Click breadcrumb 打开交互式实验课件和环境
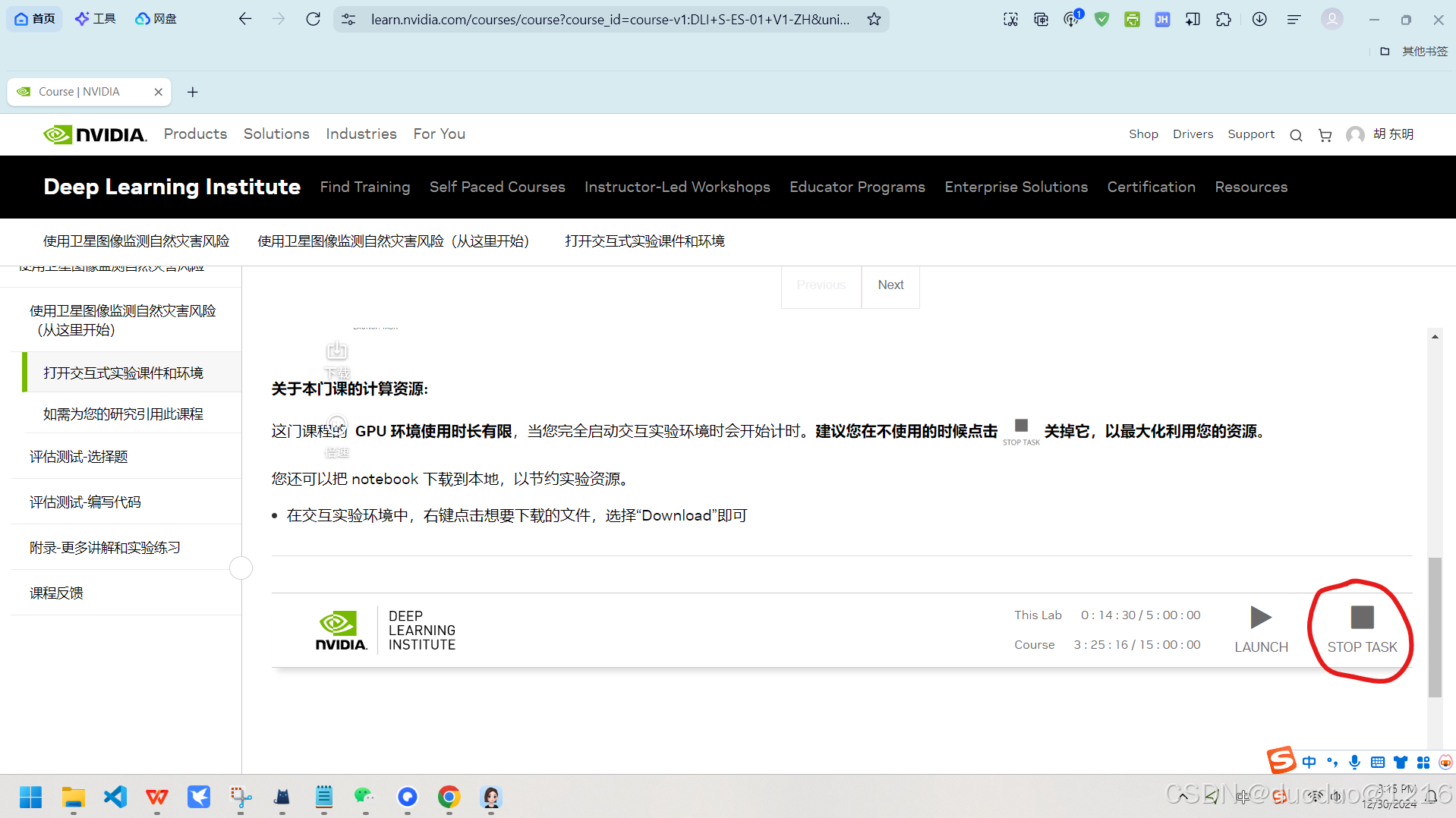This screenshot has width=1456, height=818. [644, 241]
